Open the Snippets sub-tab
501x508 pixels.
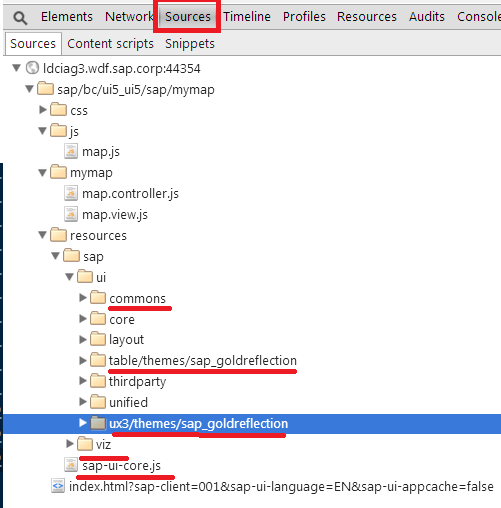[x=190, y=44]
